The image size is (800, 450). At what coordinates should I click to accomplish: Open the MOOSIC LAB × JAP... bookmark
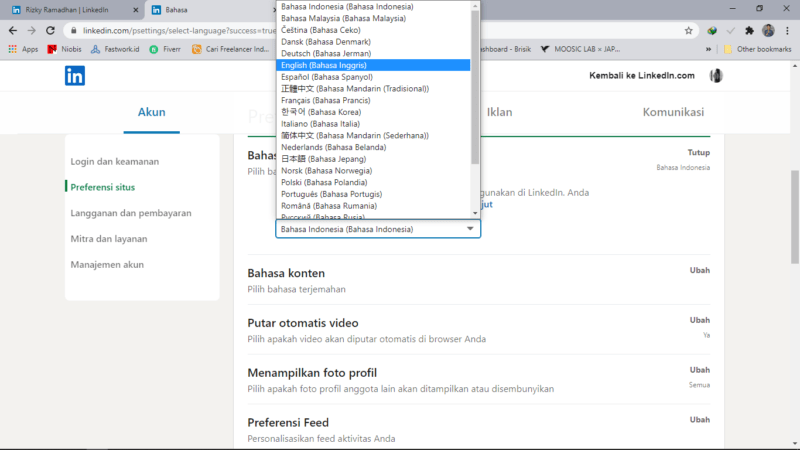(580, 49)
